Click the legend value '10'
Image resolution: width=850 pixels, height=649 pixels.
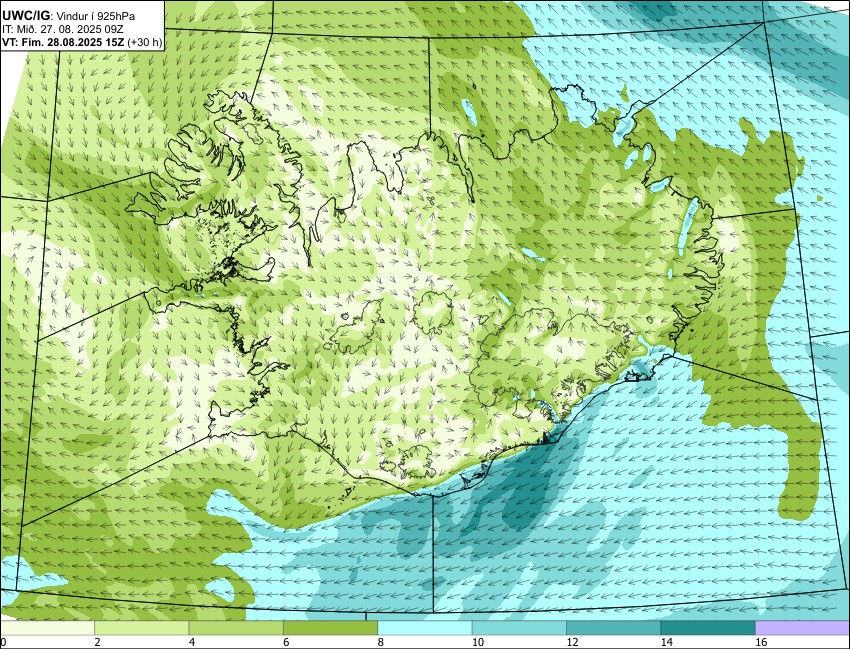coord(478,642)
